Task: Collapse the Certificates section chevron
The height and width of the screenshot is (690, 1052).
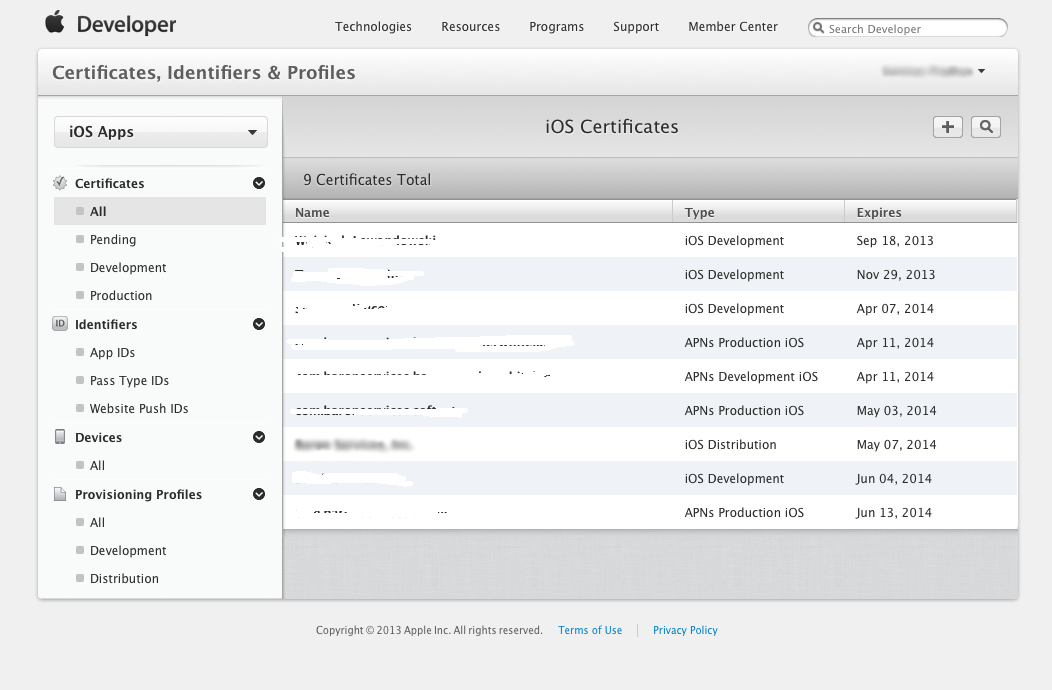Action: pos(259,183)
